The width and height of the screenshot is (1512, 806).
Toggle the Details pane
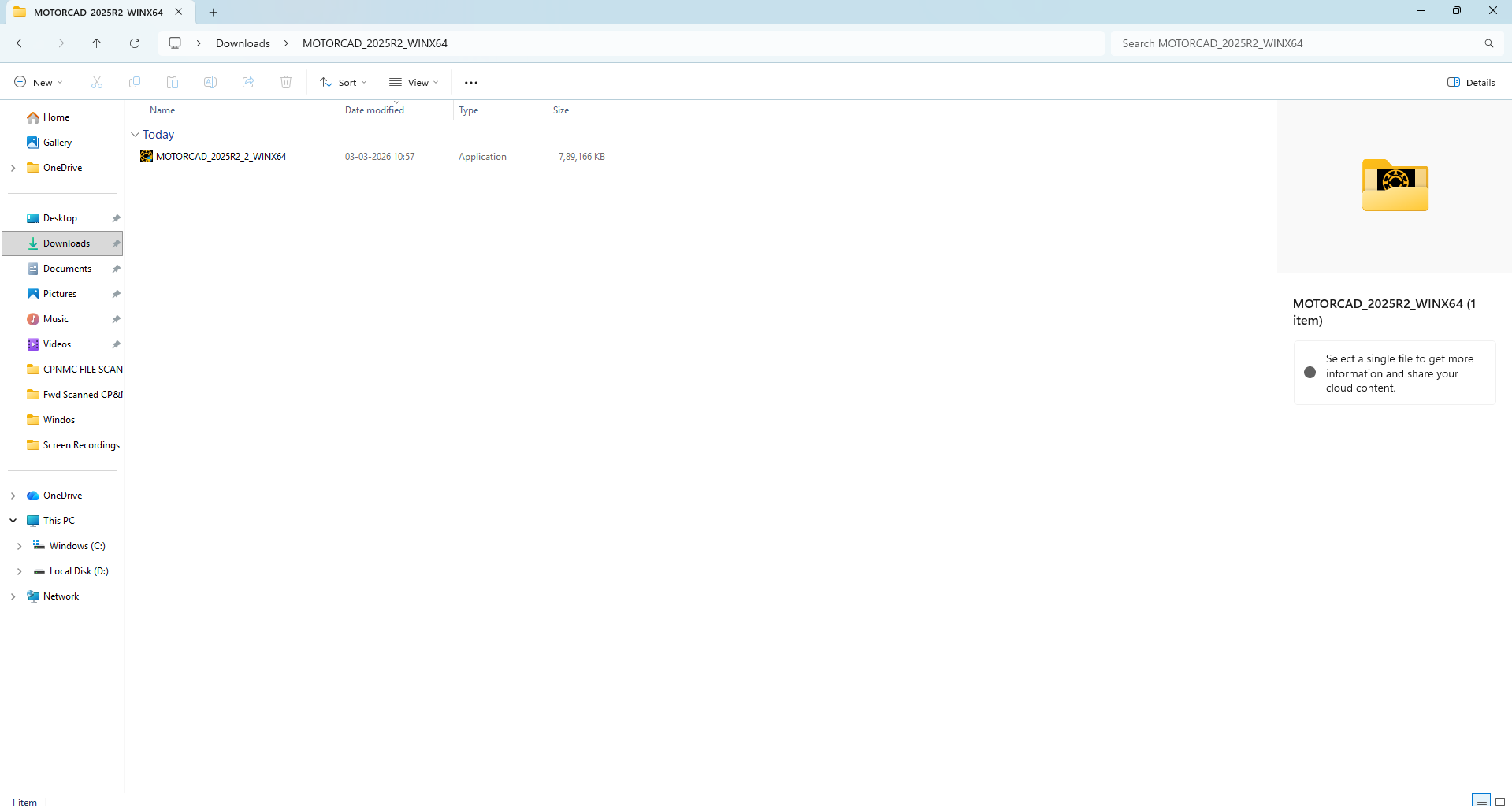point(1471,83)
